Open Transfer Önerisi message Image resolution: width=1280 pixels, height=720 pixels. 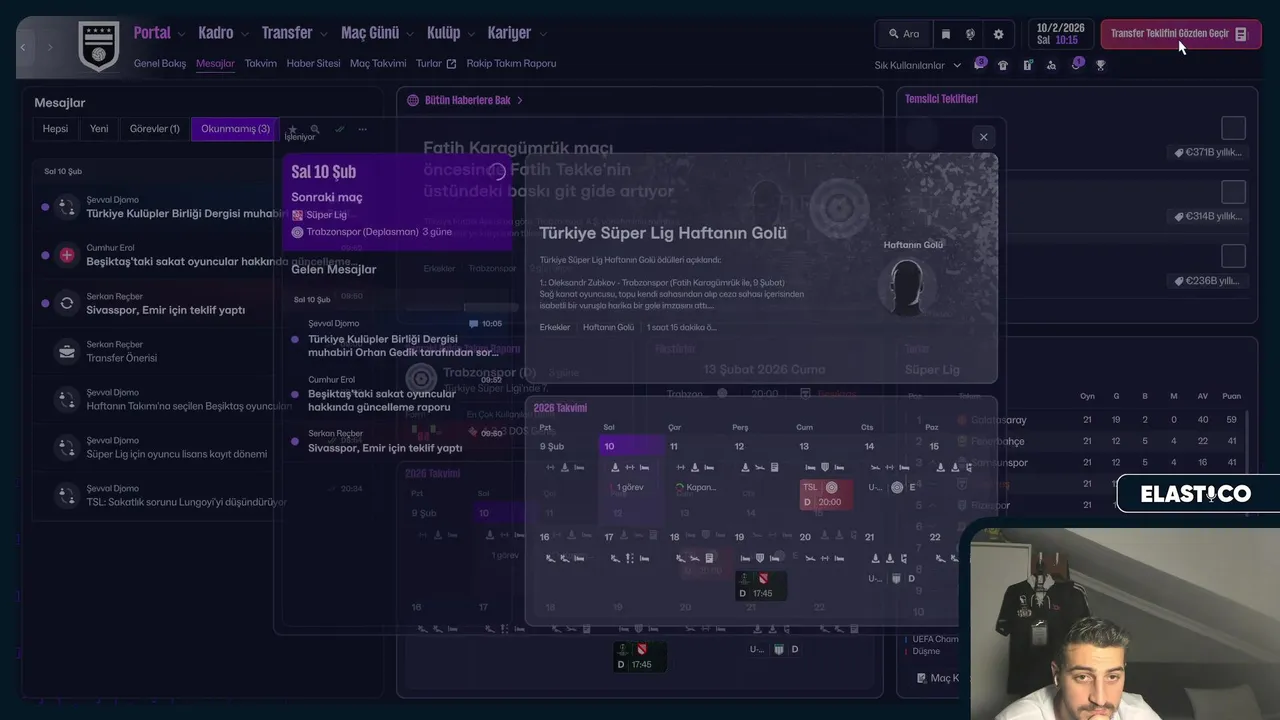pos(160,351)
